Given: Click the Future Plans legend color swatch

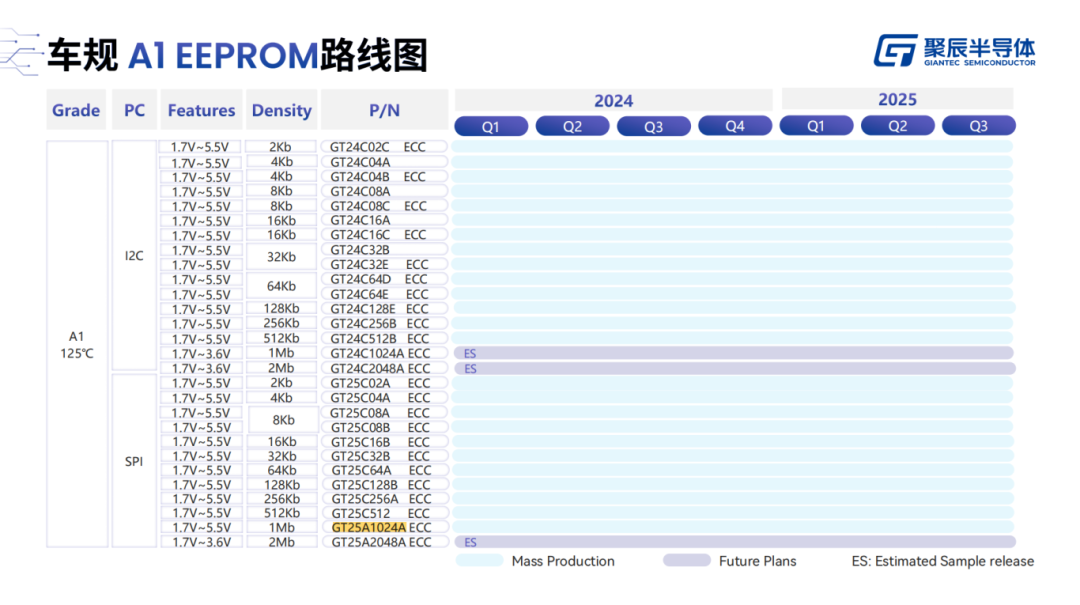Looking at the screenshot, I should point(687,561).
